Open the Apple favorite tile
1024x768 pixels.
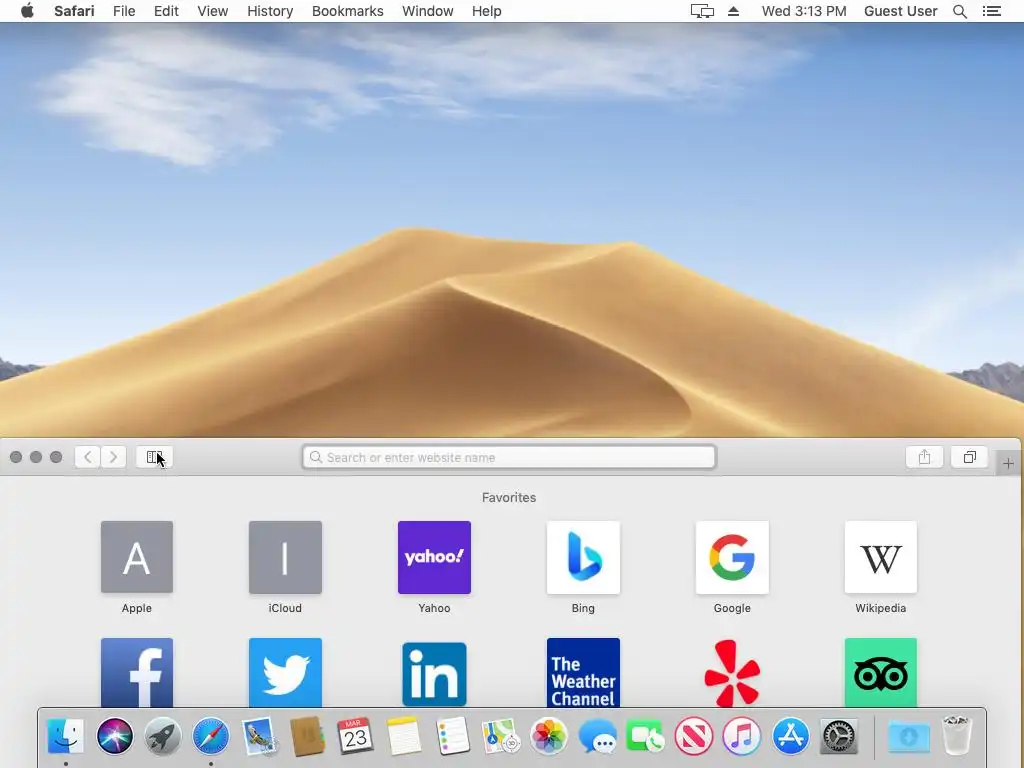click(136, 557)
